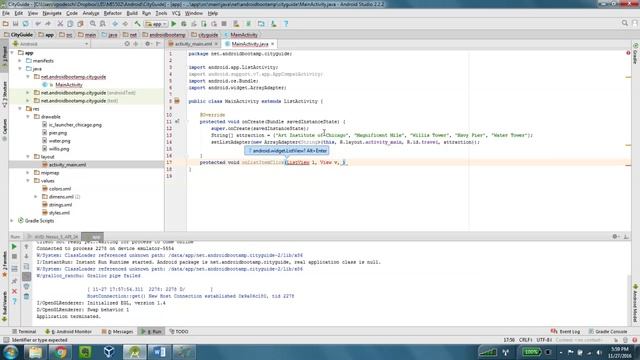This screenshot has height=360, width=640.
Task: Open the Event Log button
Action: [x=565, y=331]
